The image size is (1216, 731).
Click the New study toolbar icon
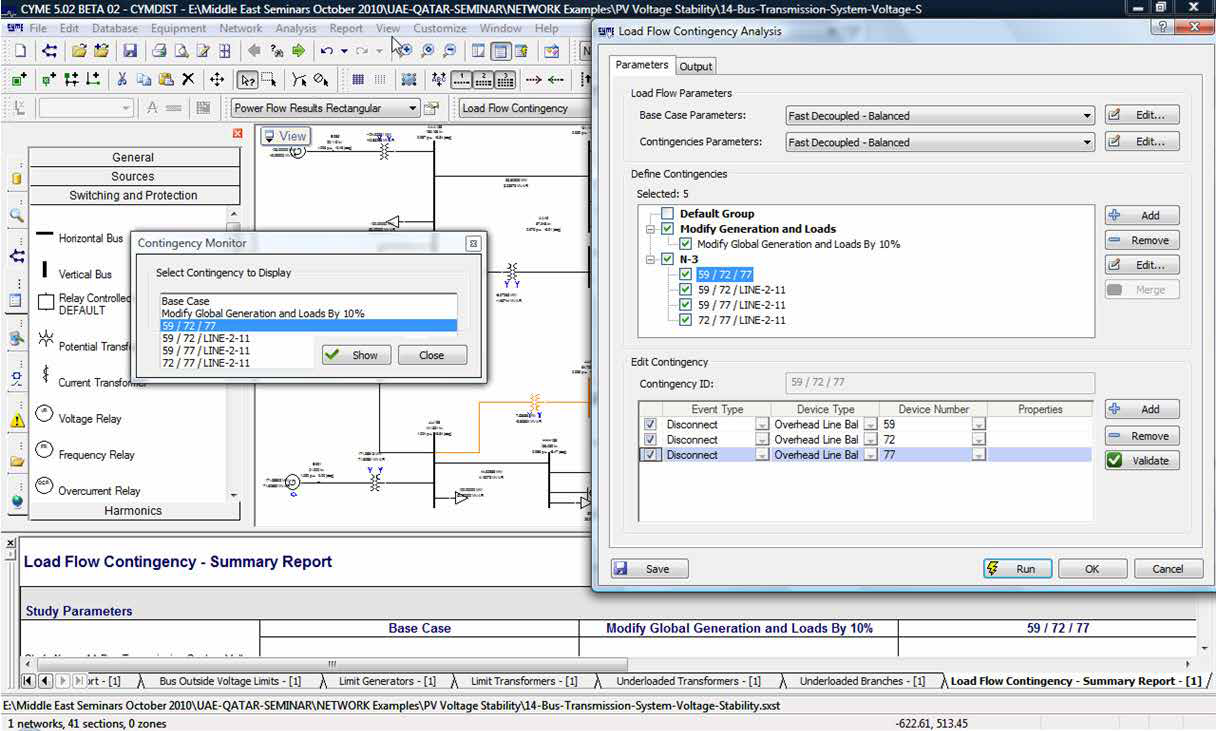[19, 51]
